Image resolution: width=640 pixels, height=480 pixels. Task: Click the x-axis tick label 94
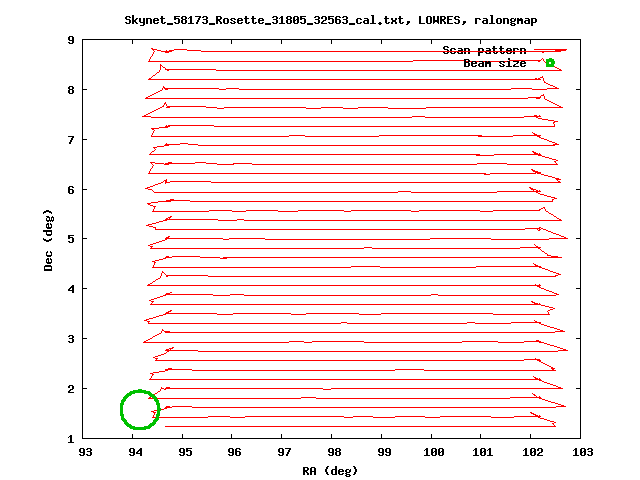coord(135,452)
